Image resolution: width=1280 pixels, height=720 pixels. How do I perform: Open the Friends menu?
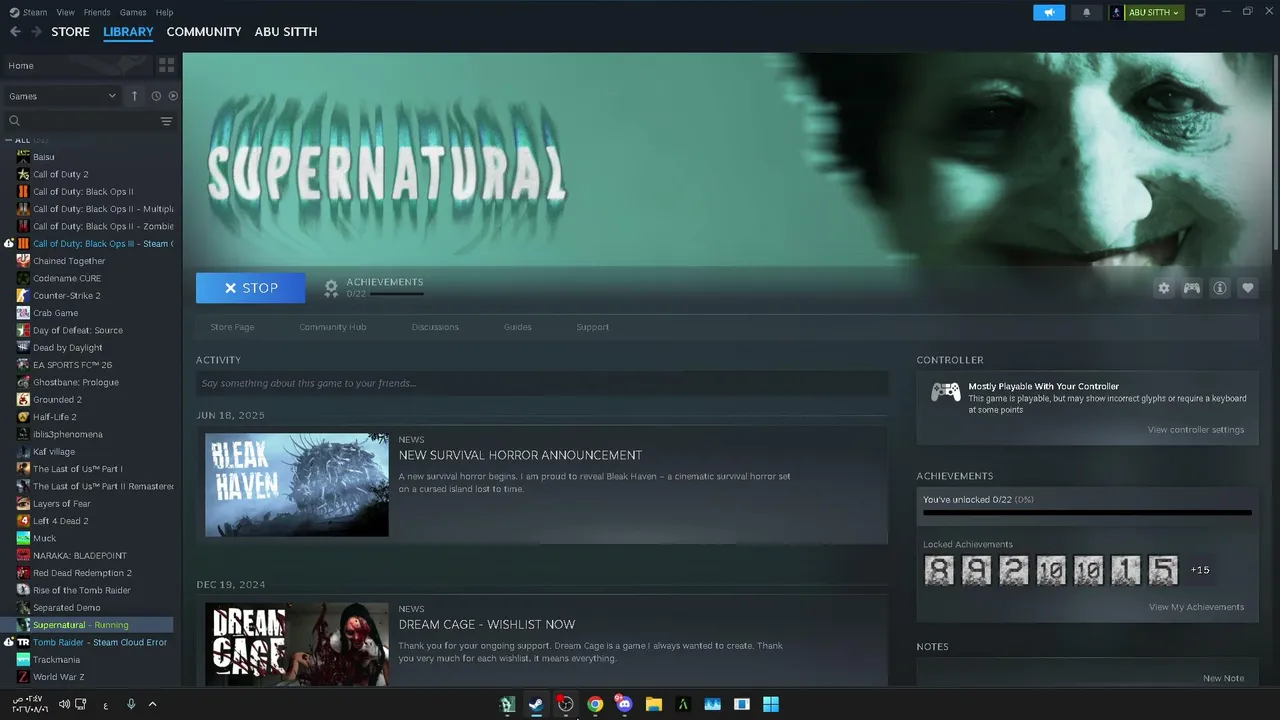[x=97, y=12]
